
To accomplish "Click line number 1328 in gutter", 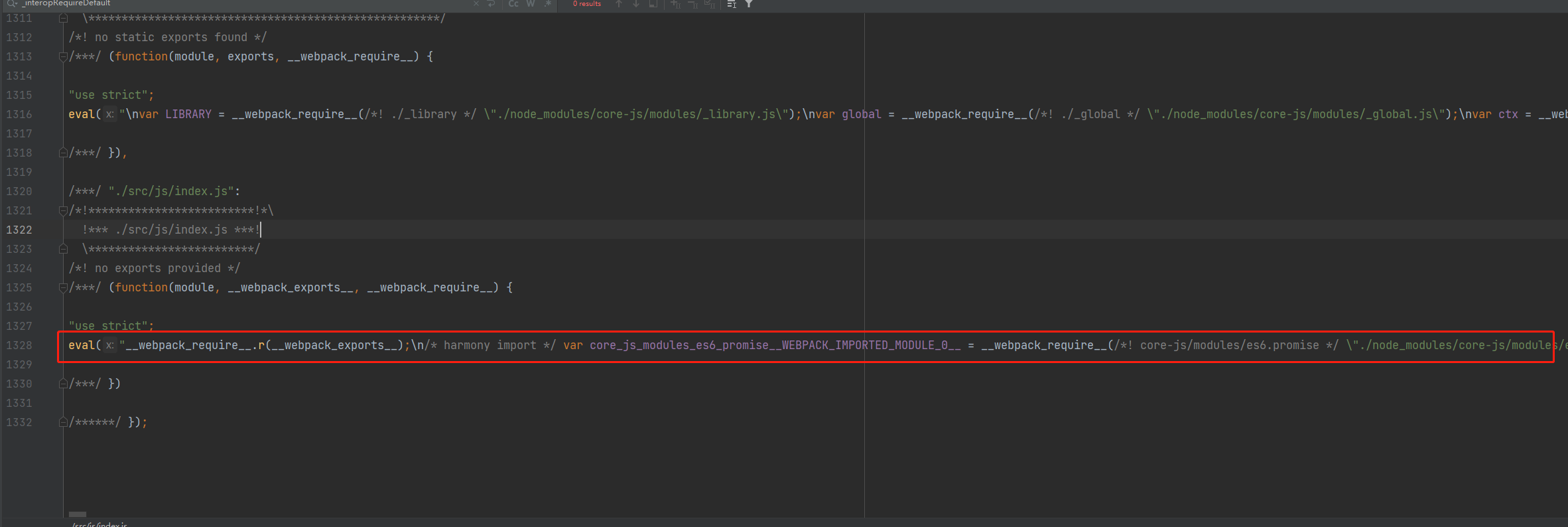I will (x=19, y=345).
